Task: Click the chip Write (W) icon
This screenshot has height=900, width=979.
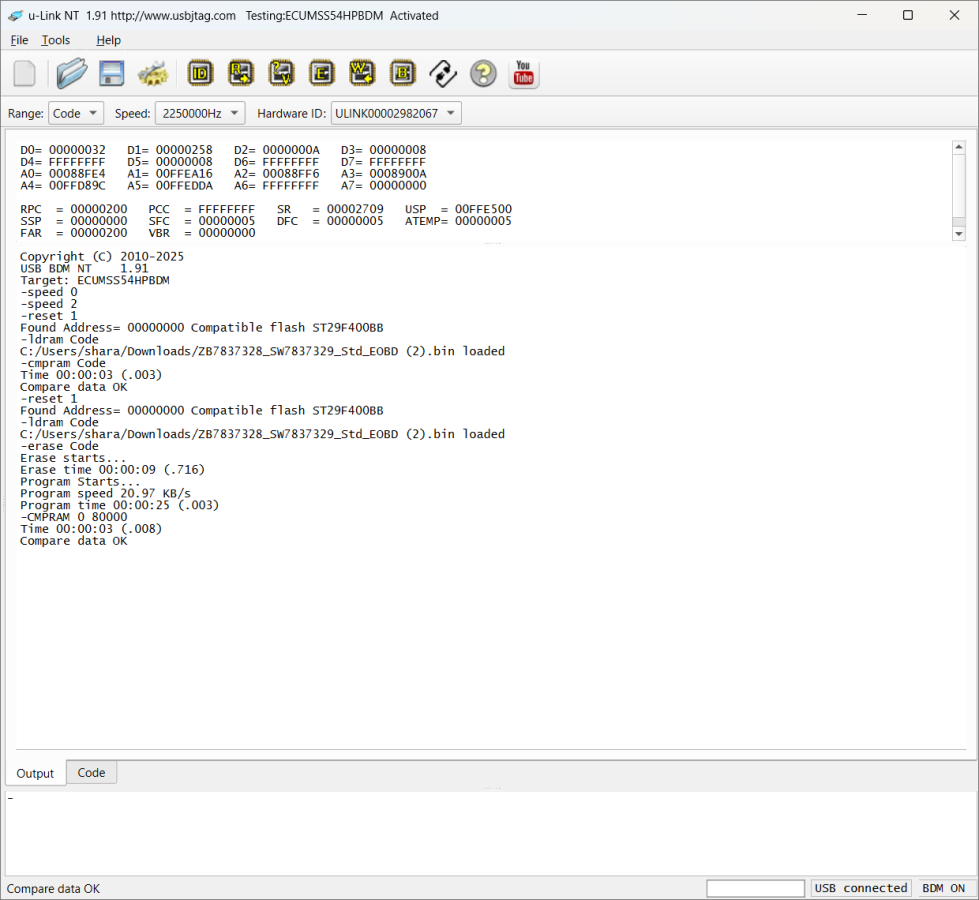Action: coord(361,73)
